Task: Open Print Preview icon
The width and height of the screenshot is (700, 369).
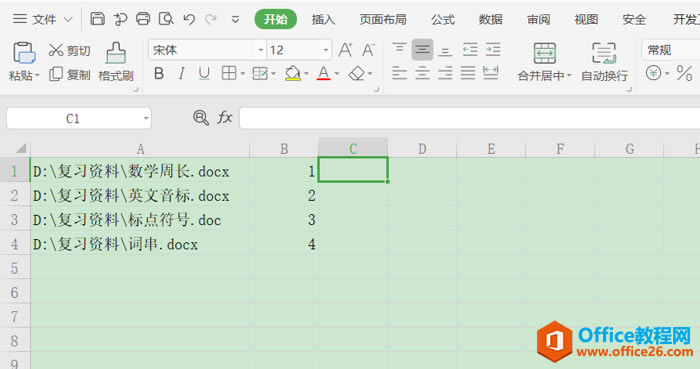Action: click(166, 19)
